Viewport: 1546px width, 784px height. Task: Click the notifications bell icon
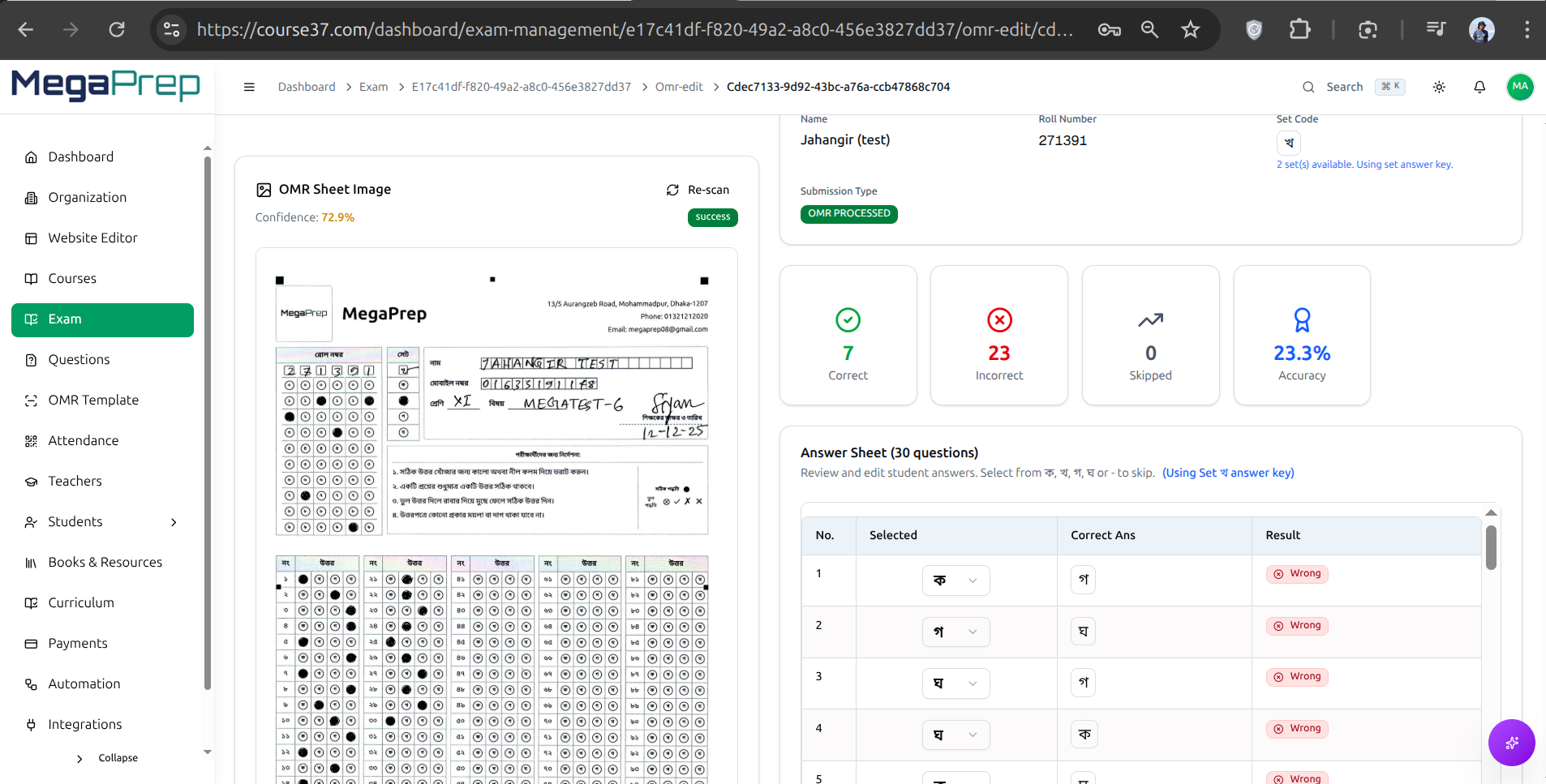pos(1479,87)
